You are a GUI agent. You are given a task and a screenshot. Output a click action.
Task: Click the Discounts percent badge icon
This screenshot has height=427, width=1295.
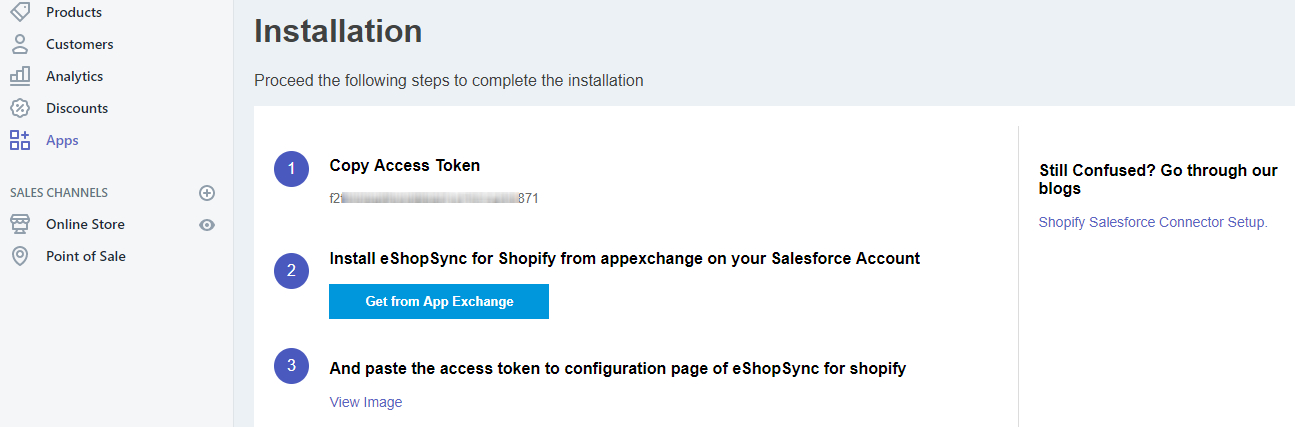coord(20,108)
